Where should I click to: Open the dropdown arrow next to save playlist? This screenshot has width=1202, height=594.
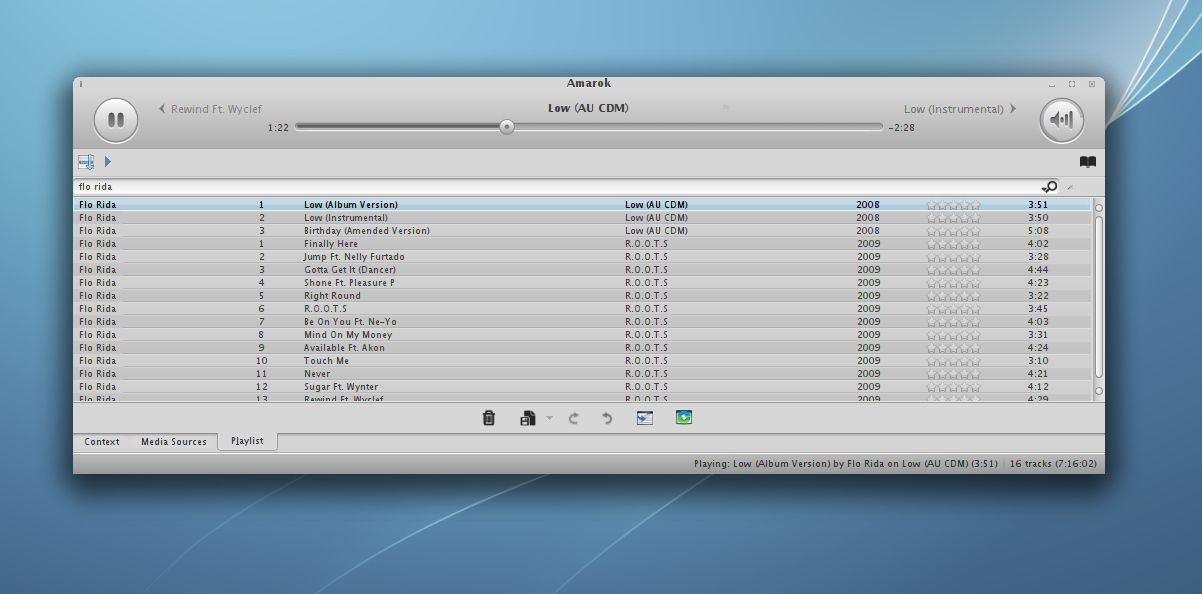[x=549, y=418]
